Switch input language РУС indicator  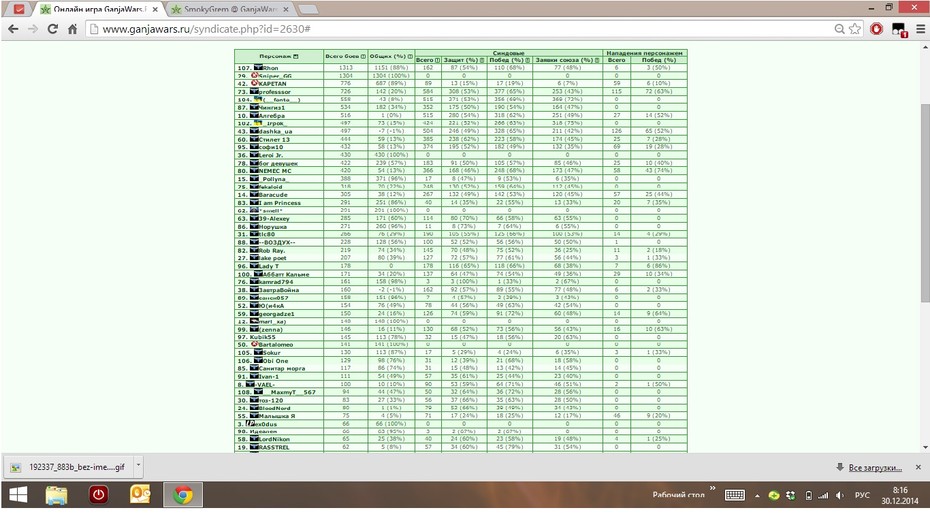[862, 495]
